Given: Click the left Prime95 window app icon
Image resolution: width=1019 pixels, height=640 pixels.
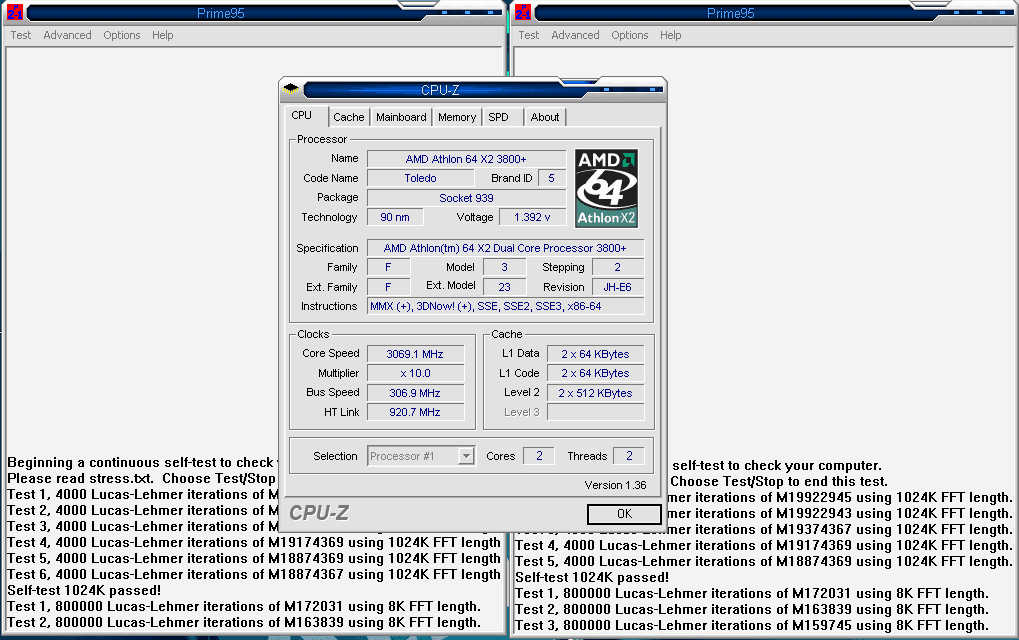Looking at the screenshot, I should 14,12.
